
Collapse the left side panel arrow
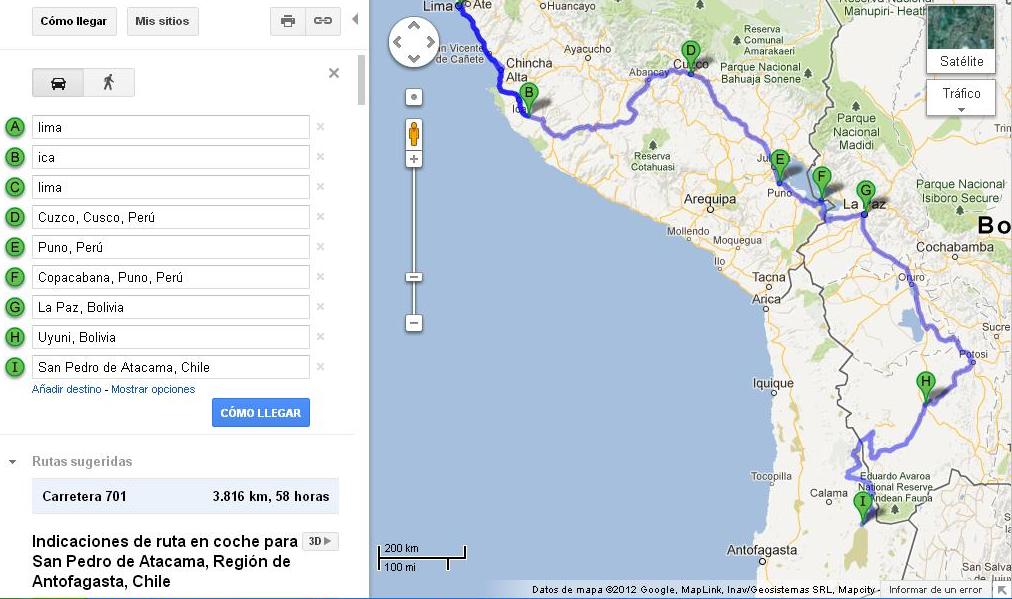pos(355,20)
